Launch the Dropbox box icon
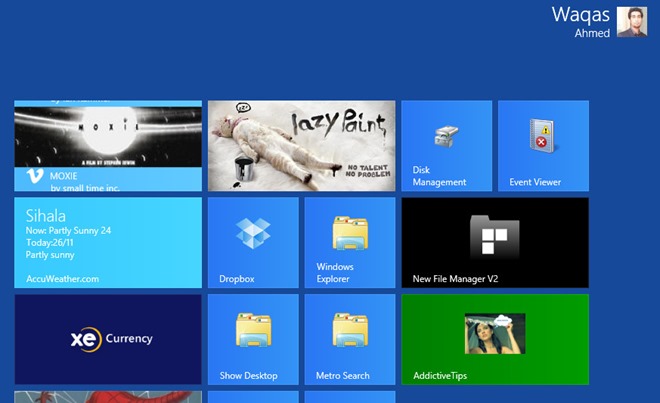 [253, 233]
